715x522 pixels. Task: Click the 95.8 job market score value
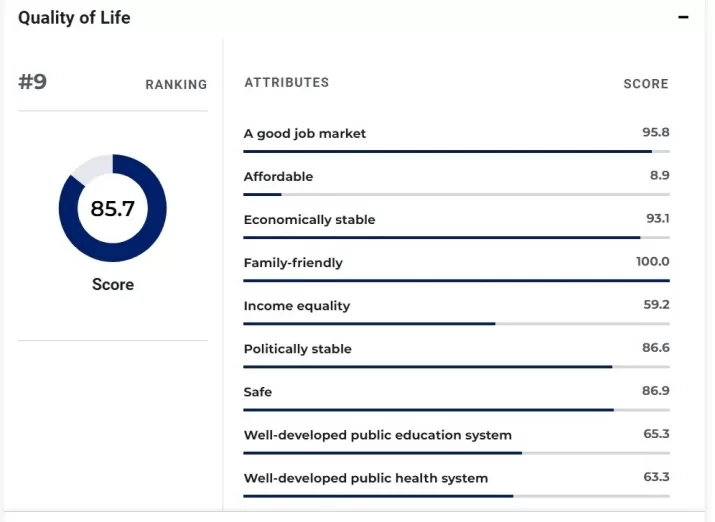655,132
